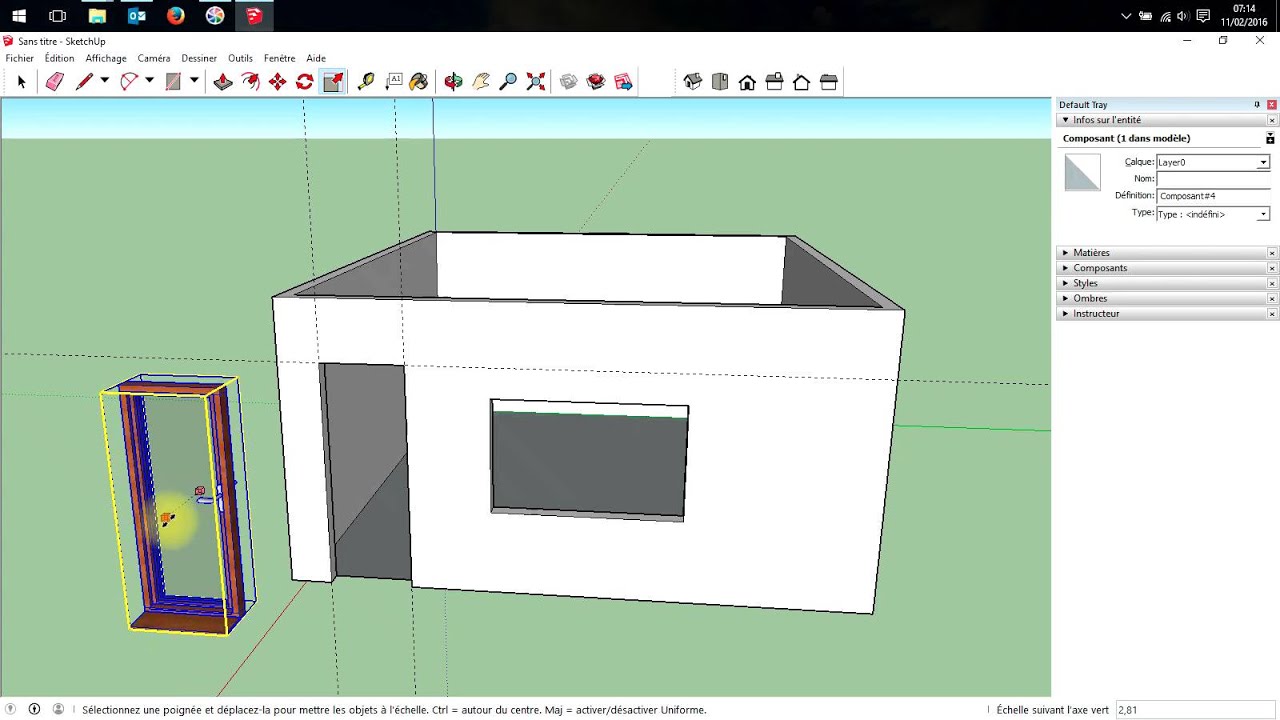Choose the Text label tool
Screen dimensions: 1280x720
(x=394, y=82)
